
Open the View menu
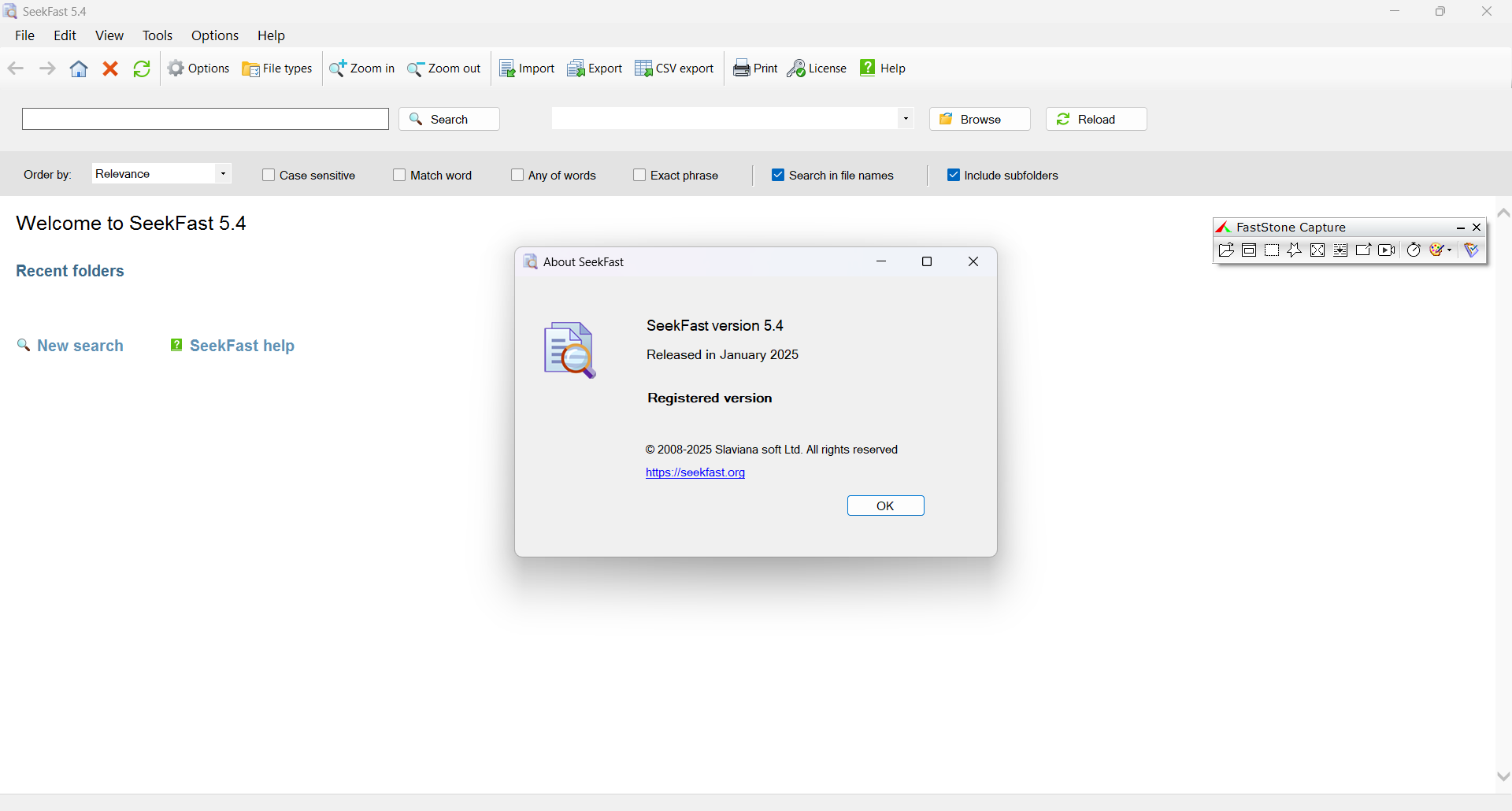(109, 35)
